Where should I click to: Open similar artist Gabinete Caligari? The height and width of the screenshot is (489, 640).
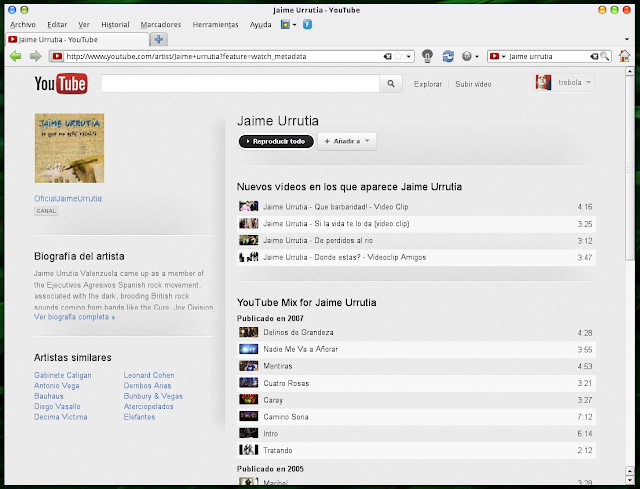tap(63, 375)
